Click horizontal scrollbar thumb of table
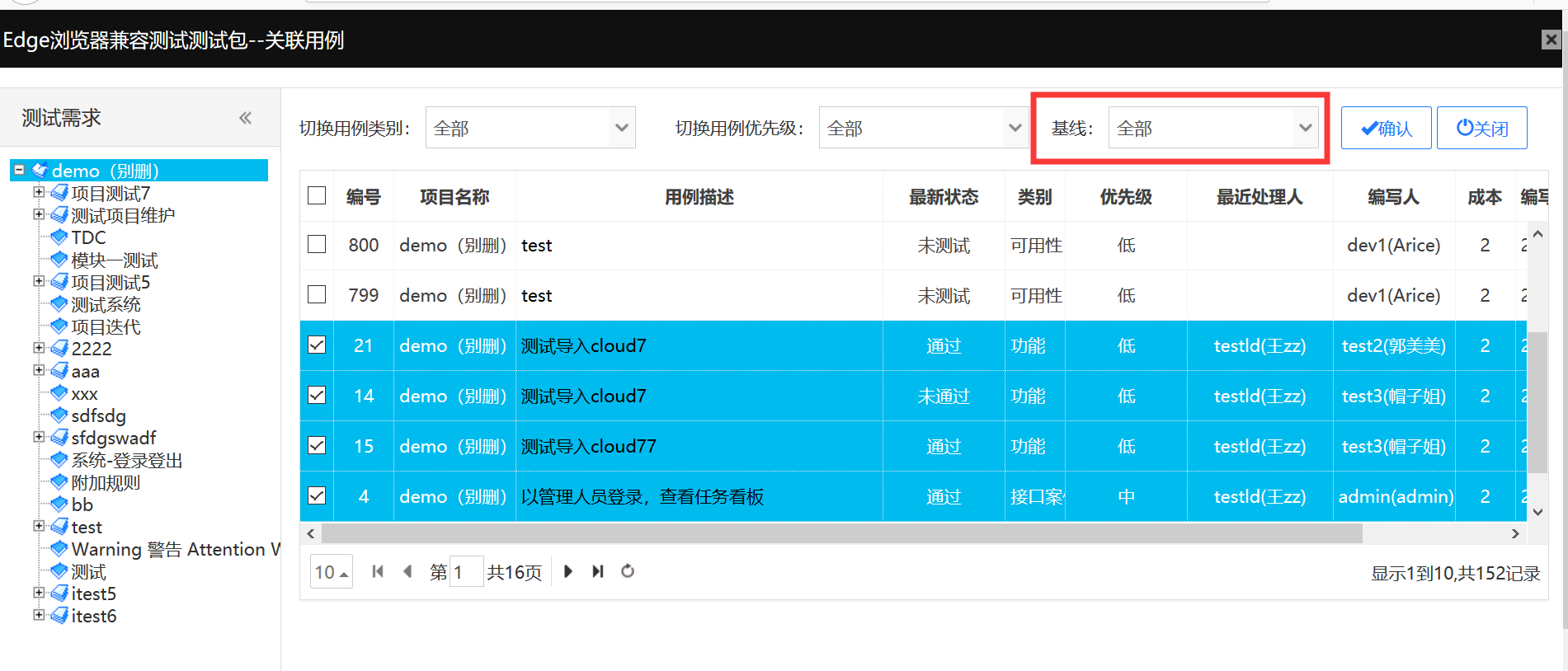Screen dimensions: 1568x671 841,533
